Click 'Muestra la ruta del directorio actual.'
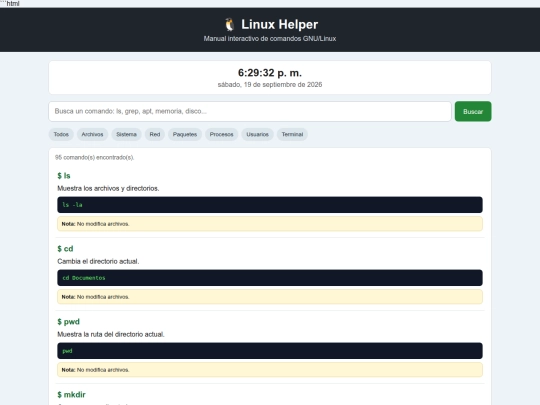 point(111,334)
